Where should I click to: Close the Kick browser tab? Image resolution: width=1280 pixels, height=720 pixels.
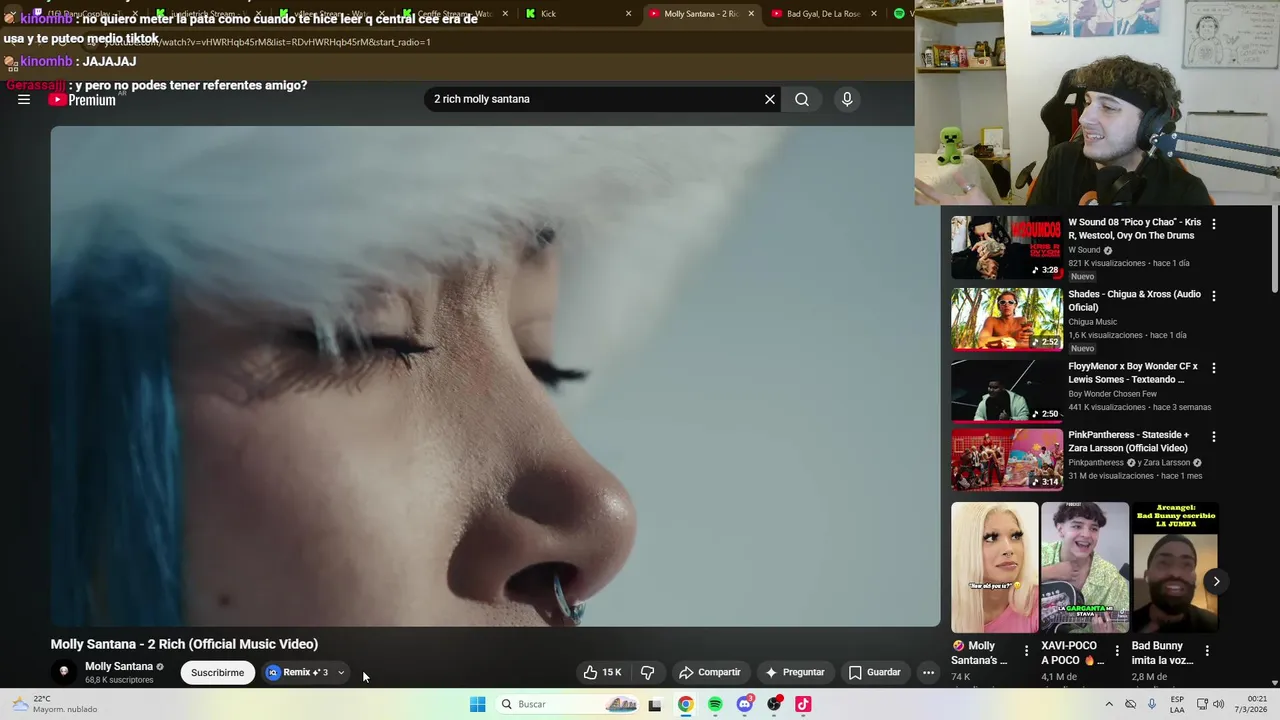click(x=628, y=13)
